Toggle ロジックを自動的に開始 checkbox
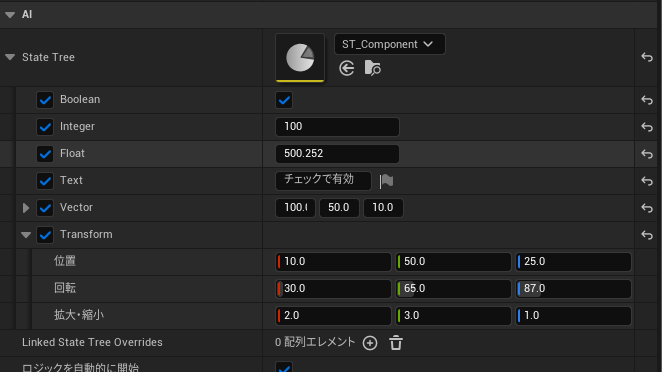Screen dimensions: 662x372 [x=284, y=367]
